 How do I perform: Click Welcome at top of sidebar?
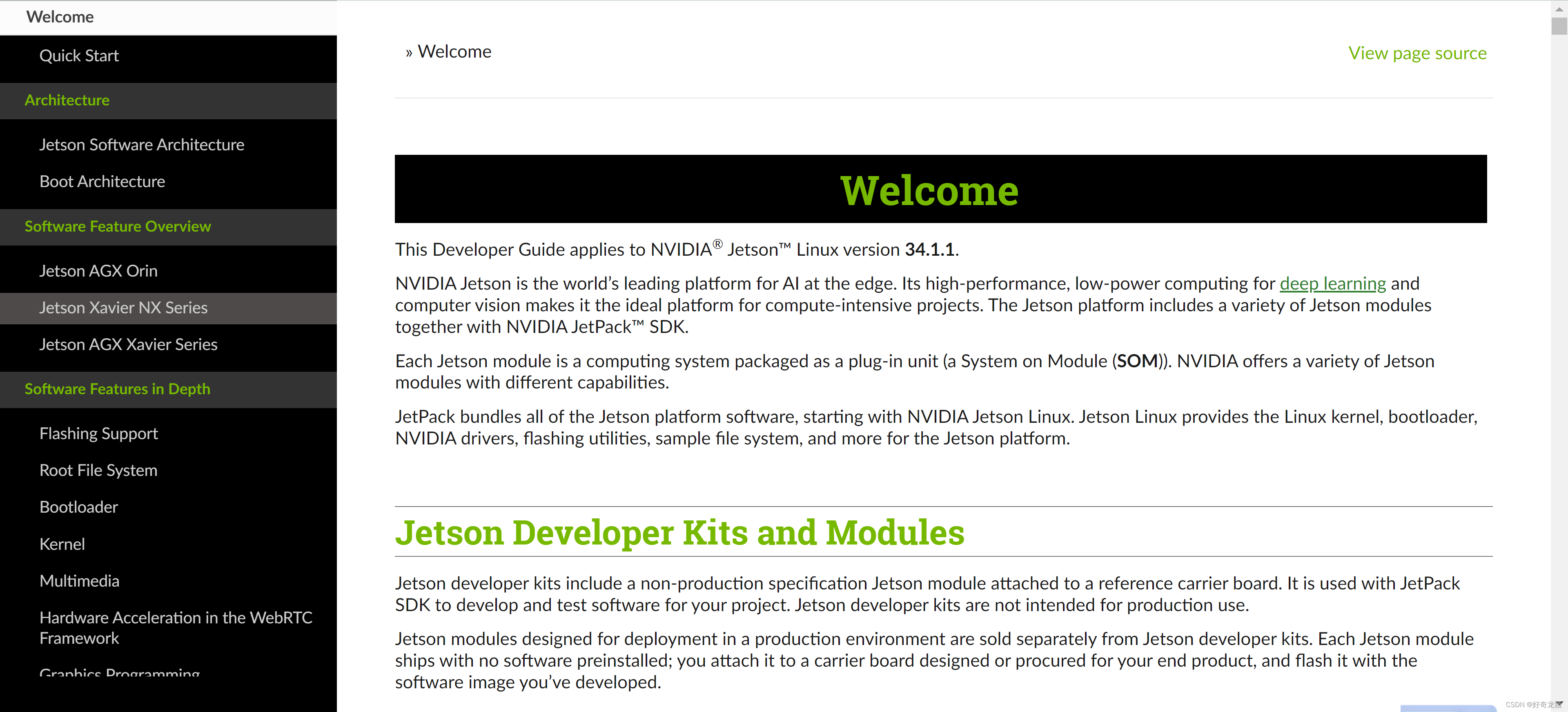click(x=60, y=17)
